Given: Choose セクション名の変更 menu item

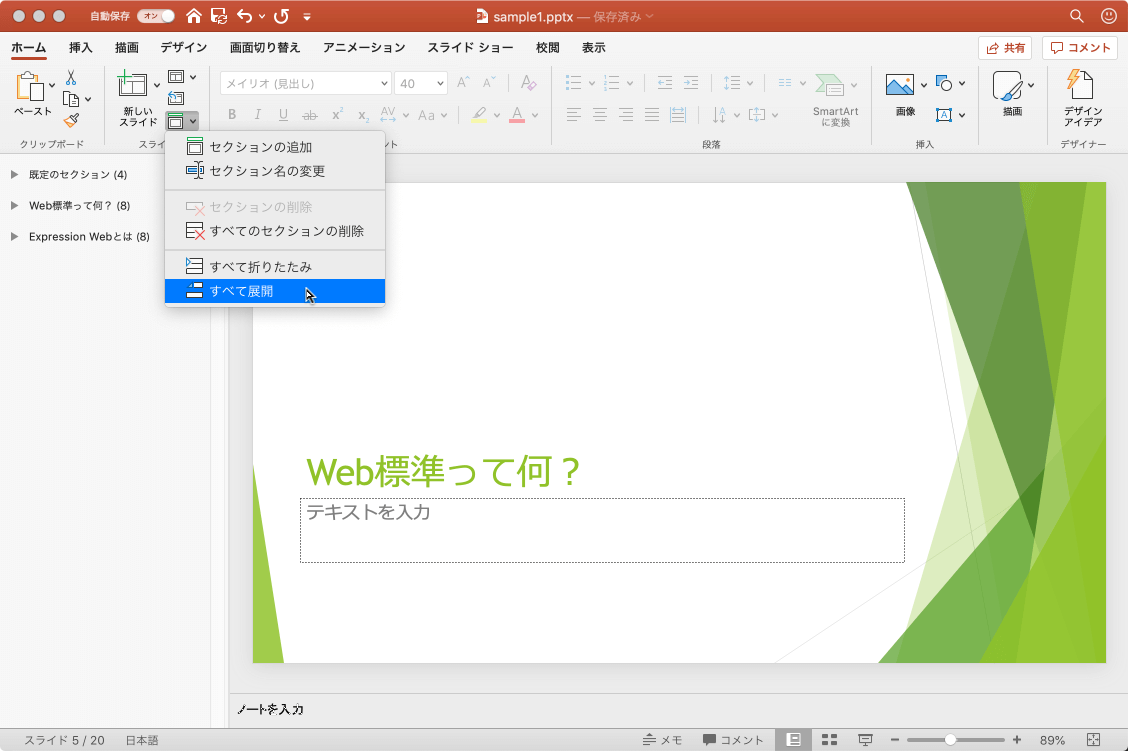Looking at the screenshot, I should click(x=275, y=170).
